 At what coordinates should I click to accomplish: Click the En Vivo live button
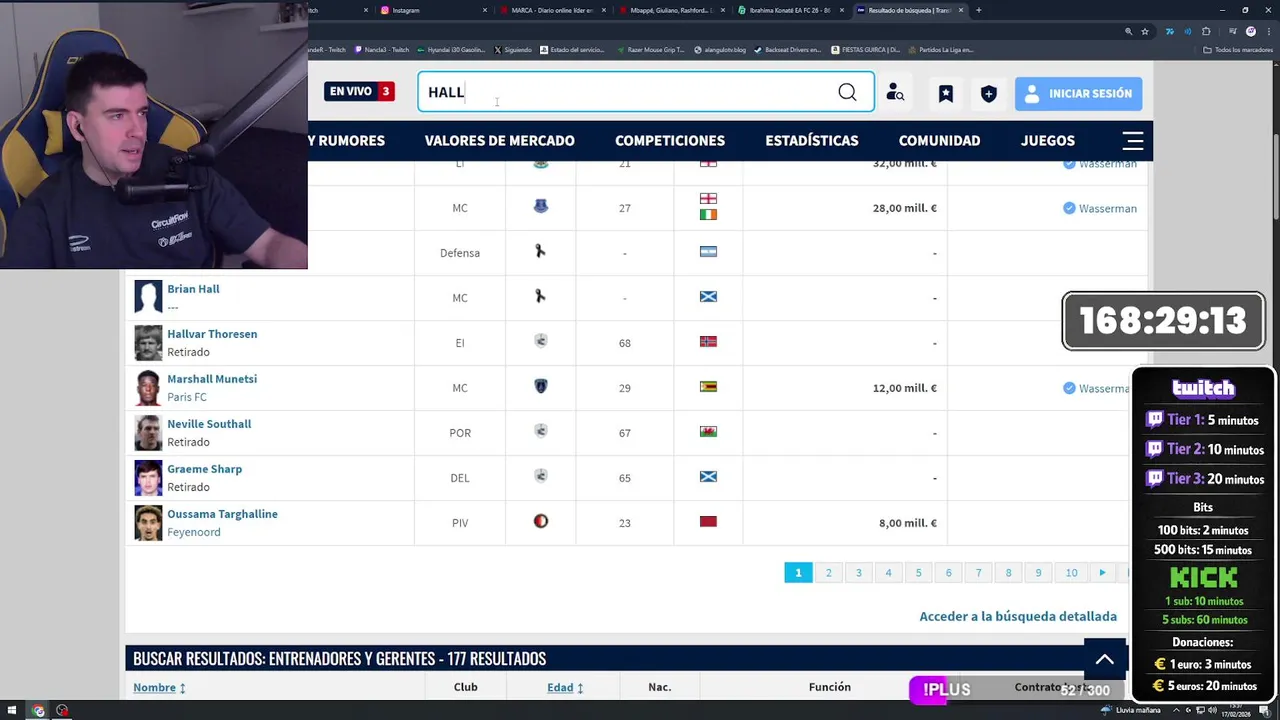point(359,91)
